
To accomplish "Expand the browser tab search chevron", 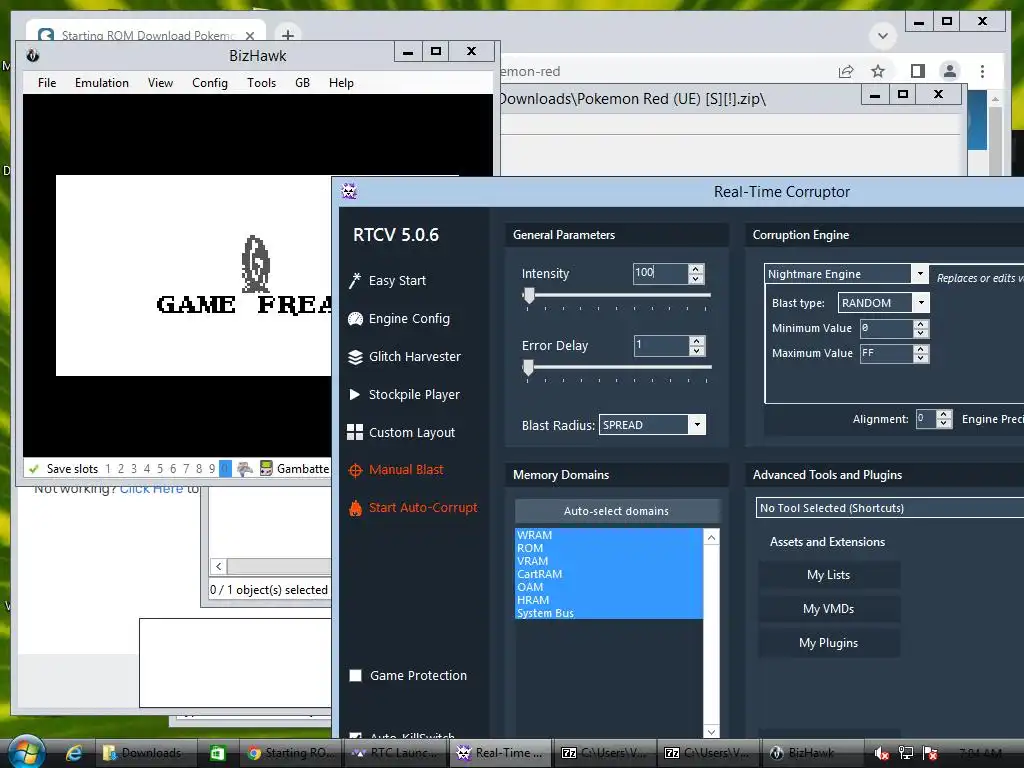I will [x=882, y=35].
